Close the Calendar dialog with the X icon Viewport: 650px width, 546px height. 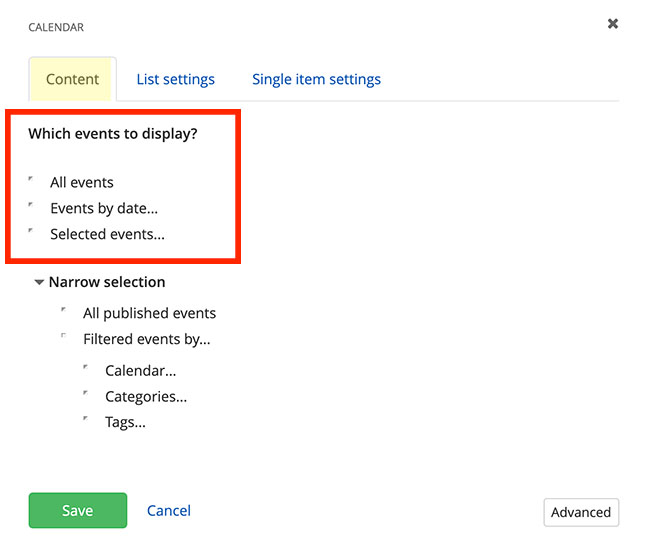[x=613, y=23]
